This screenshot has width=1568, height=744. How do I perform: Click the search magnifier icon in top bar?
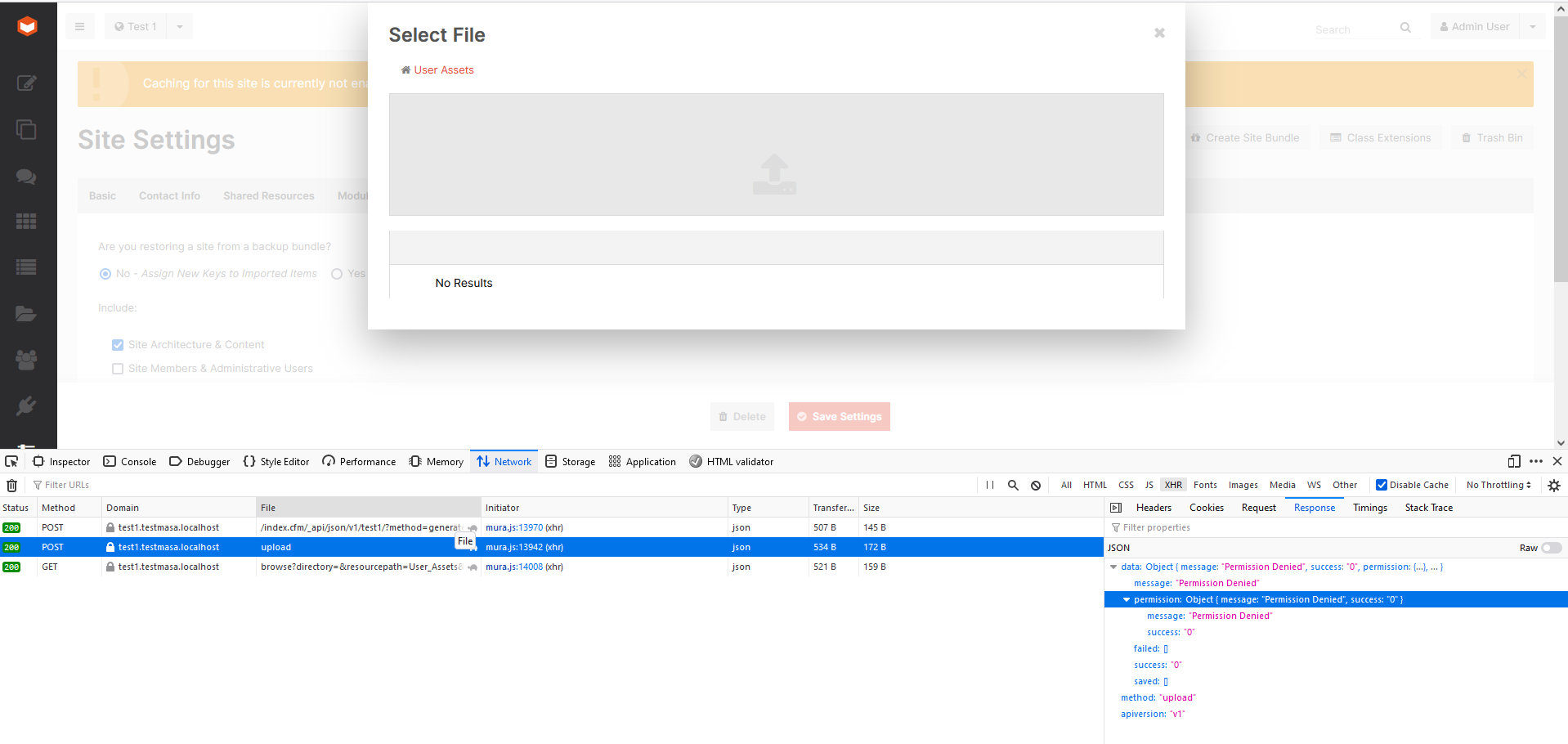point(1405,28)
